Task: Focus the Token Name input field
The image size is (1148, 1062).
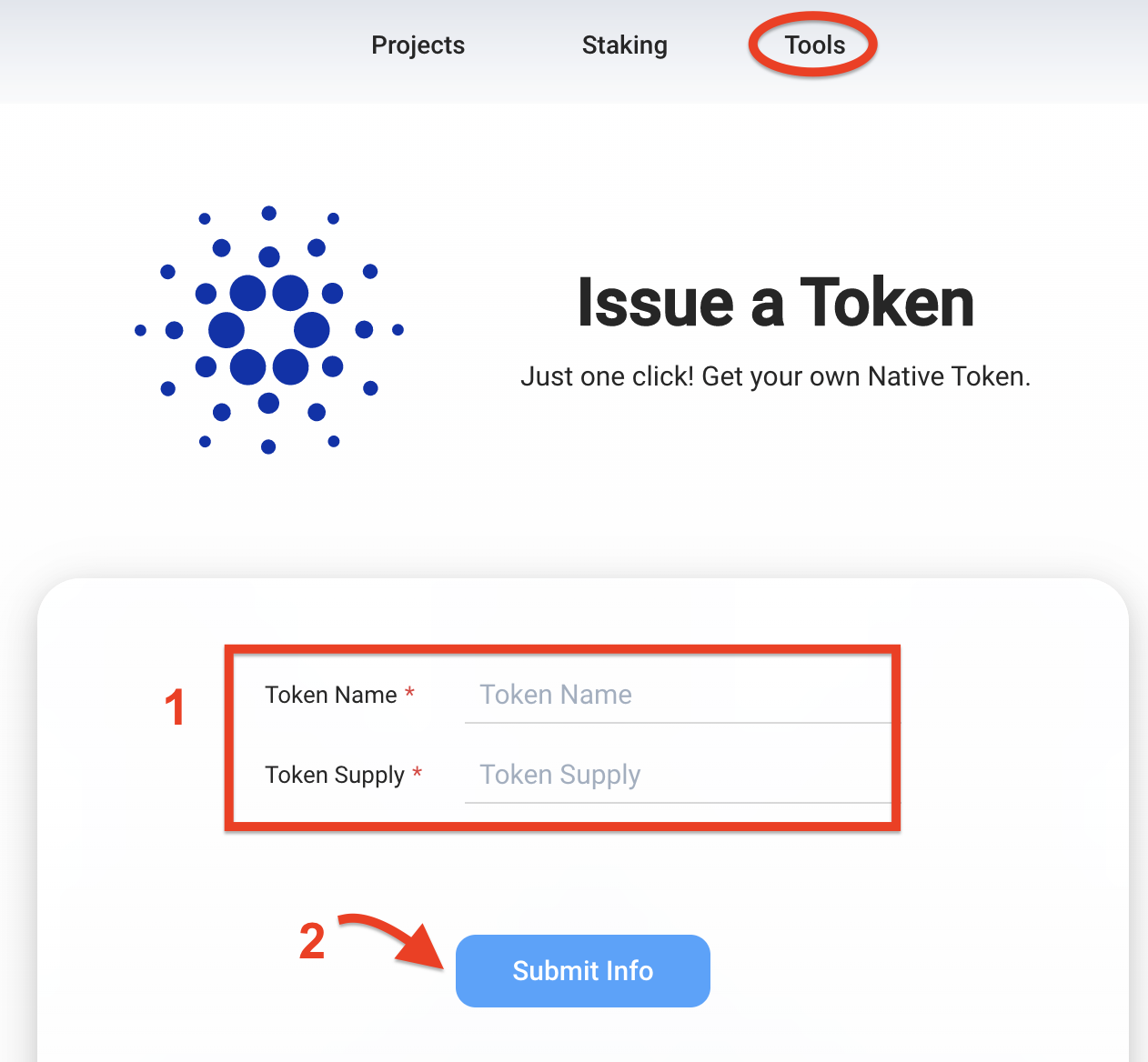Action: (677, 695)
